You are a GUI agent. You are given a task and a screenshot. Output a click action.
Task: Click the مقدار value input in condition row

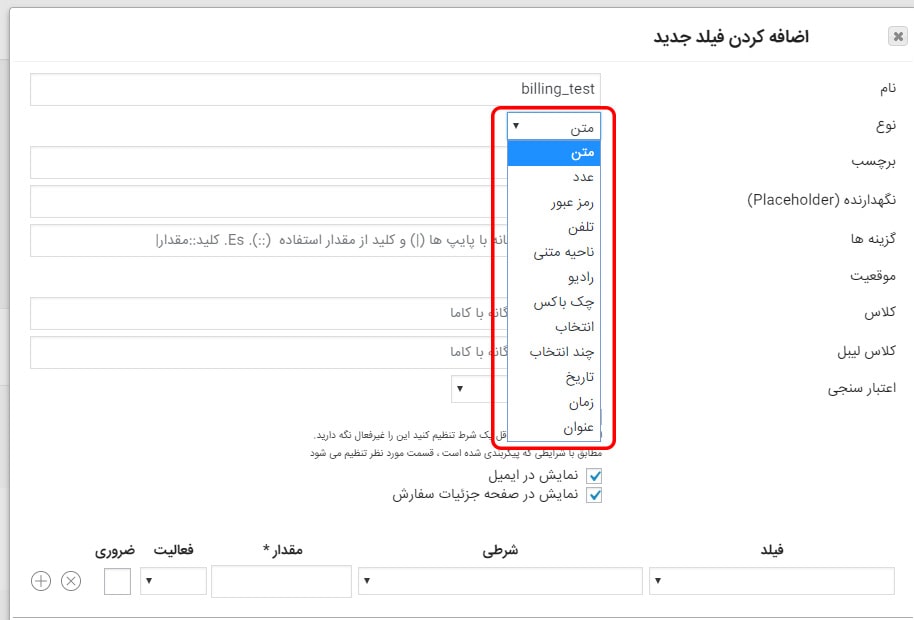pos(282,581)
